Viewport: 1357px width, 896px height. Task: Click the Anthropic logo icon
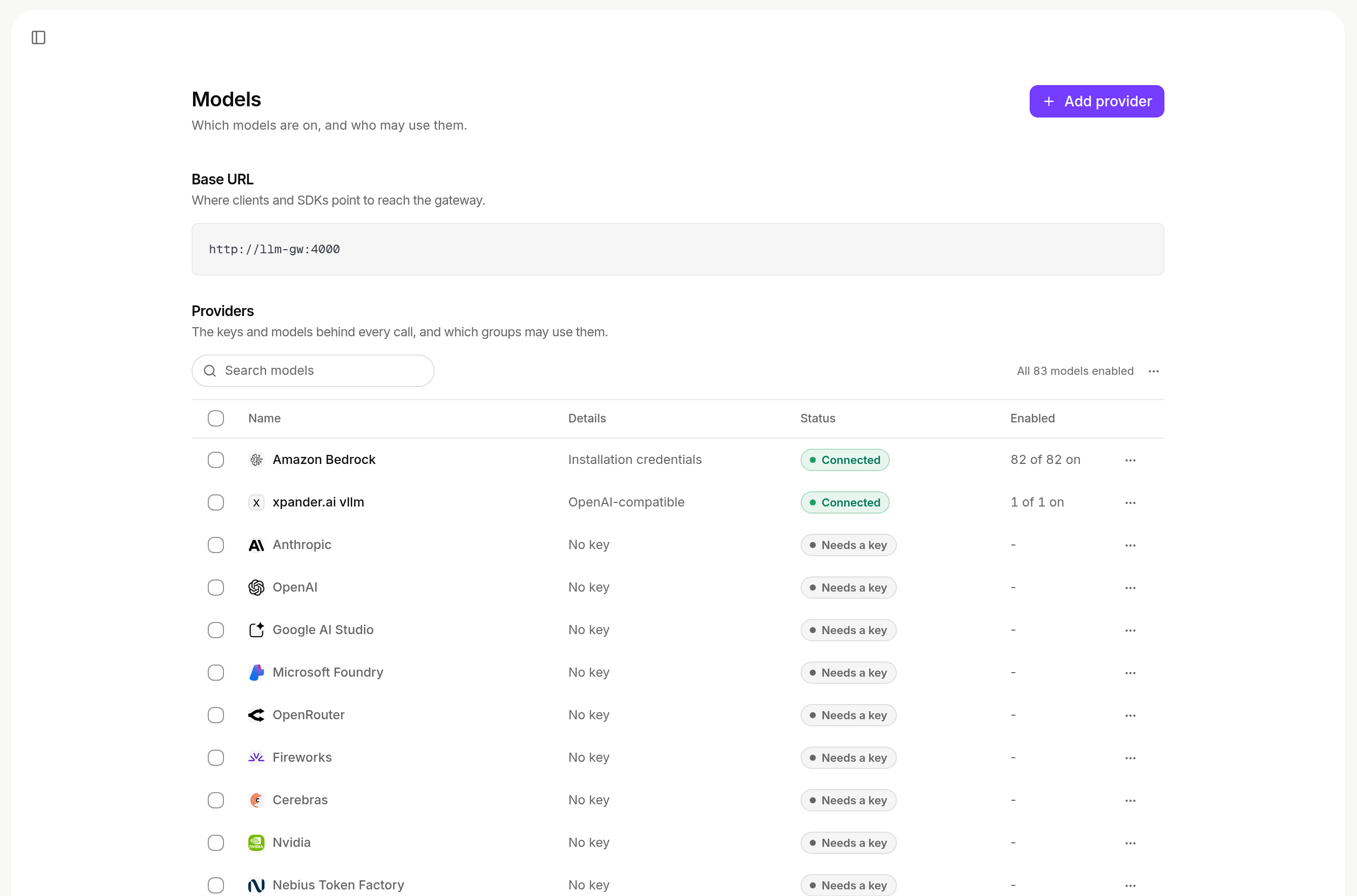click(256, 545)
